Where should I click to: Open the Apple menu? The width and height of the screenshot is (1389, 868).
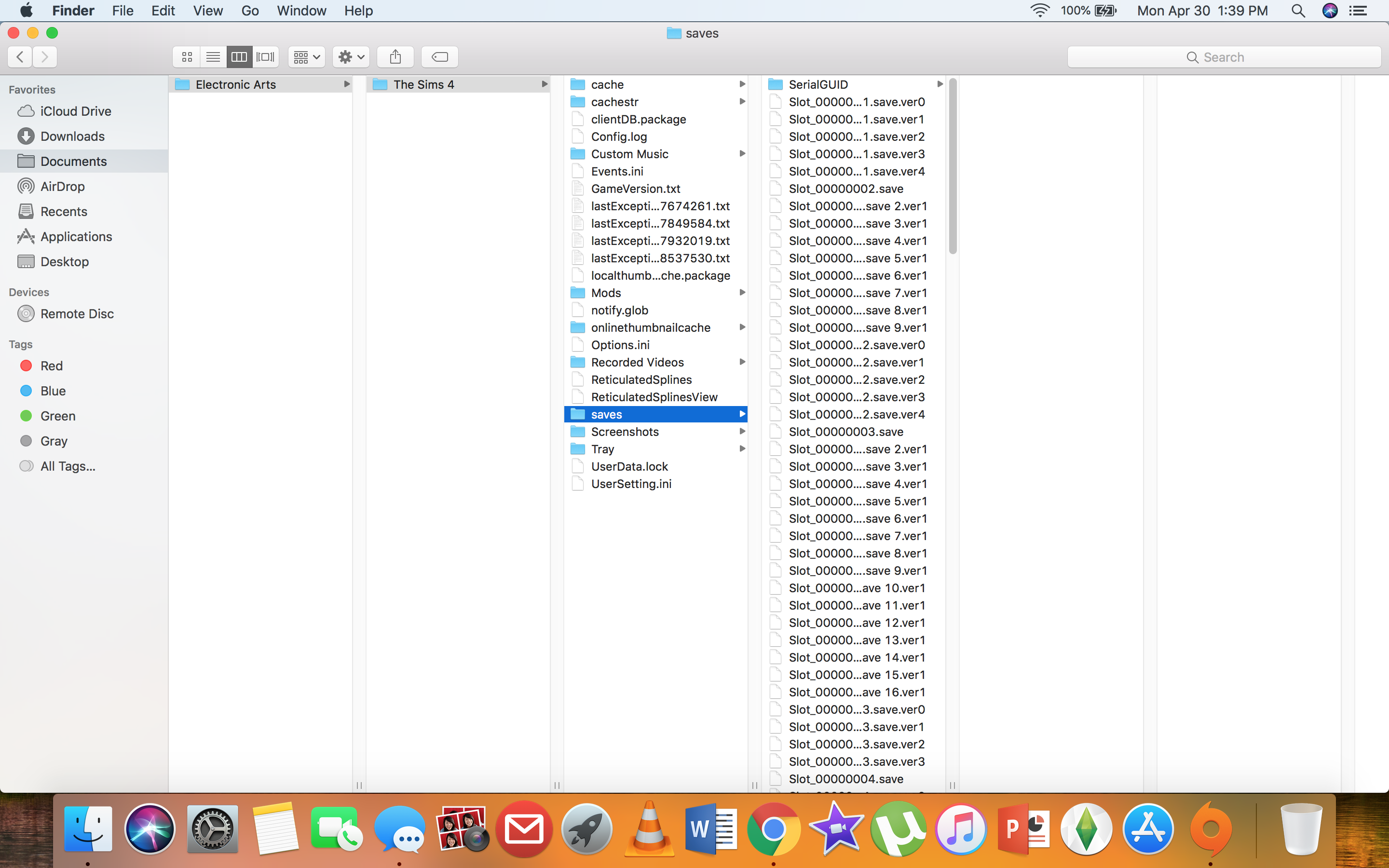tap(26, 10)
